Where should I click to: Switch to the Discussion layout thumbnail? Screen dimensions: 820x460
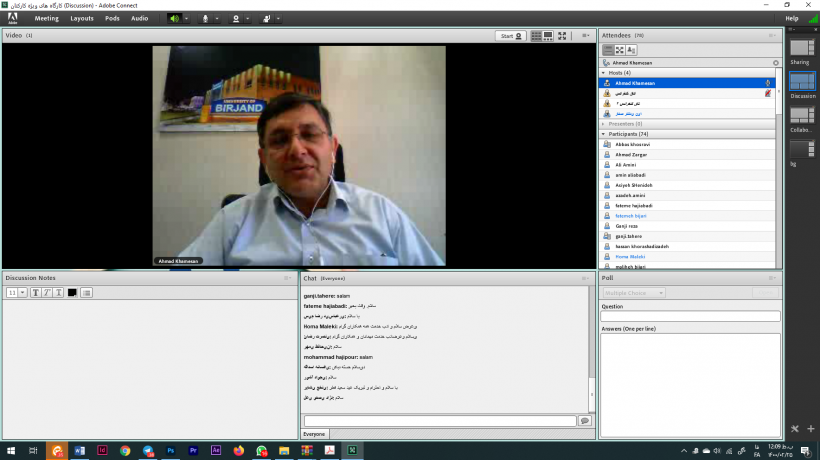point(802,82)
